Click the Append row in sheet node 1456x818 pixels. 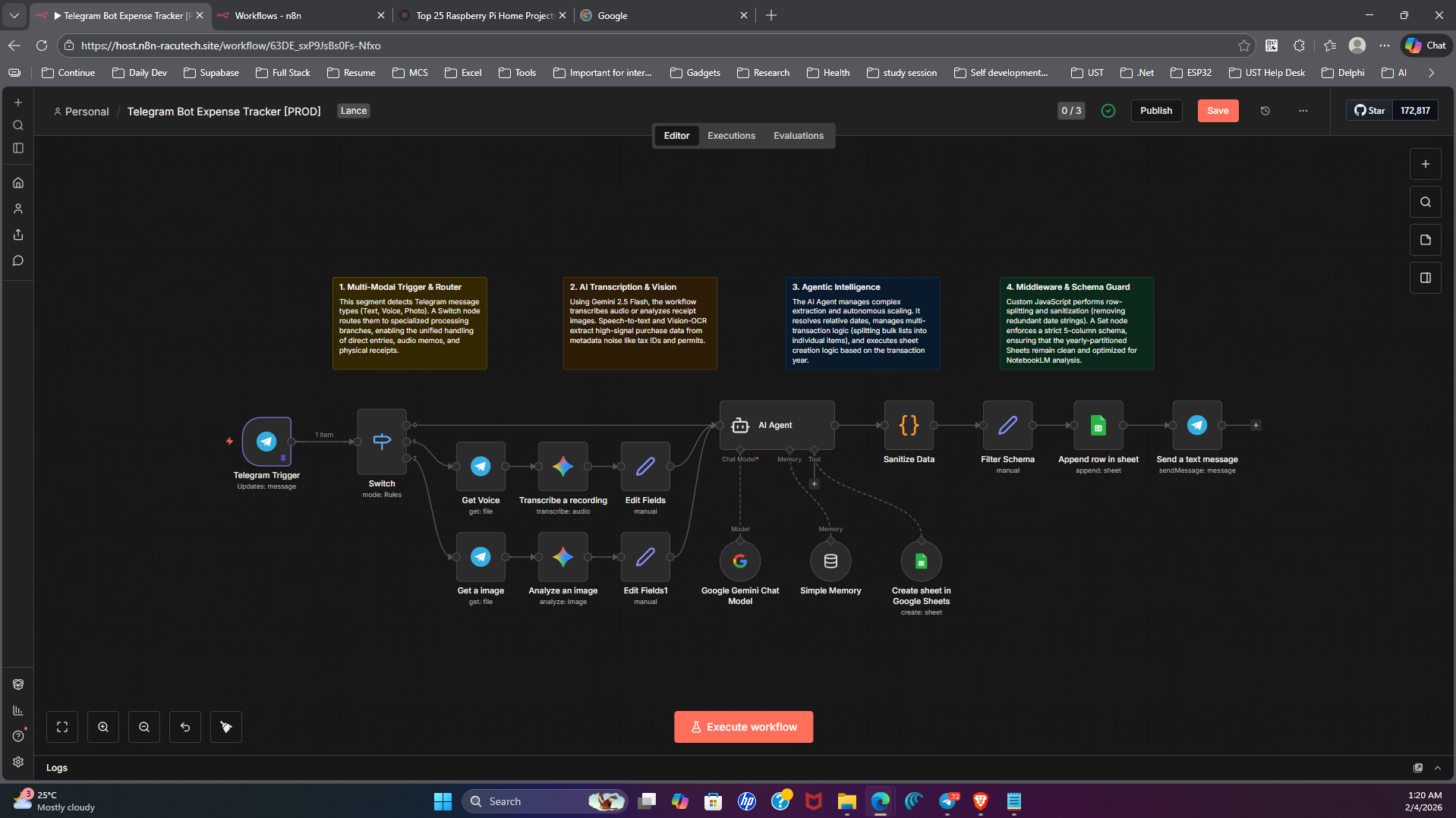pos(1098,425)
